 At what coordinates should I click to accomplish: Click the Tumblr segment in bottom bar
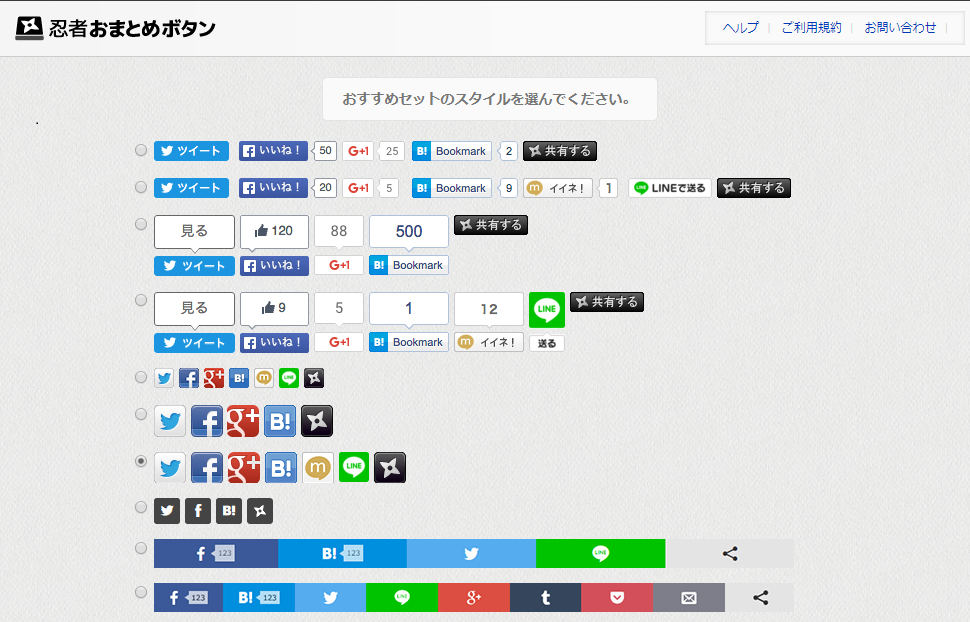coord(545,597)
